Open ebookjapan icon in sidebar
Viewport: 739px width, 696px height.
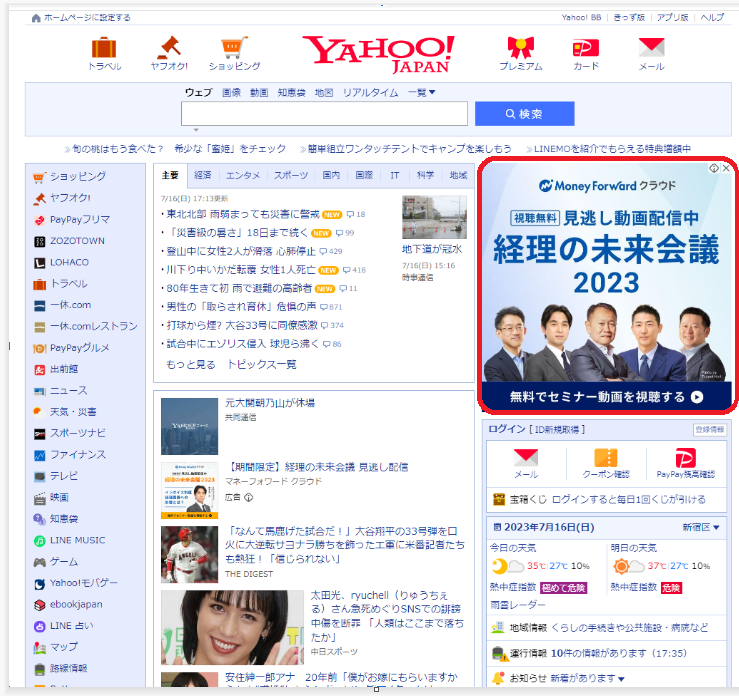(40, 605)
